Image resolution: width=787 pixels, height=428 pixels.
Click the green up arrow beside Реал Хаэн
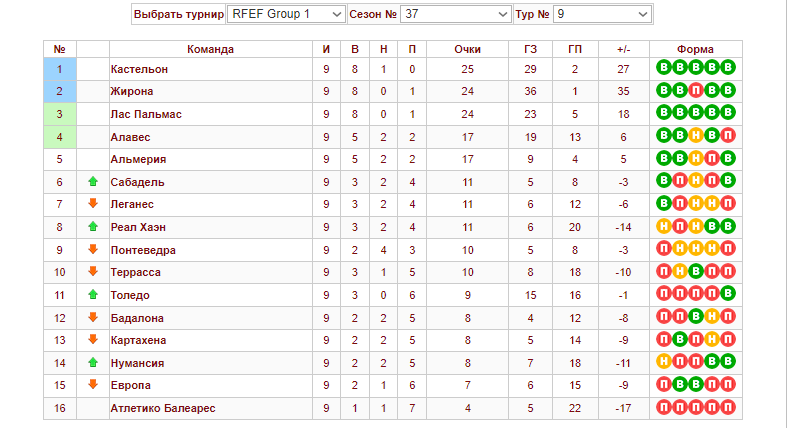[93, 227]
